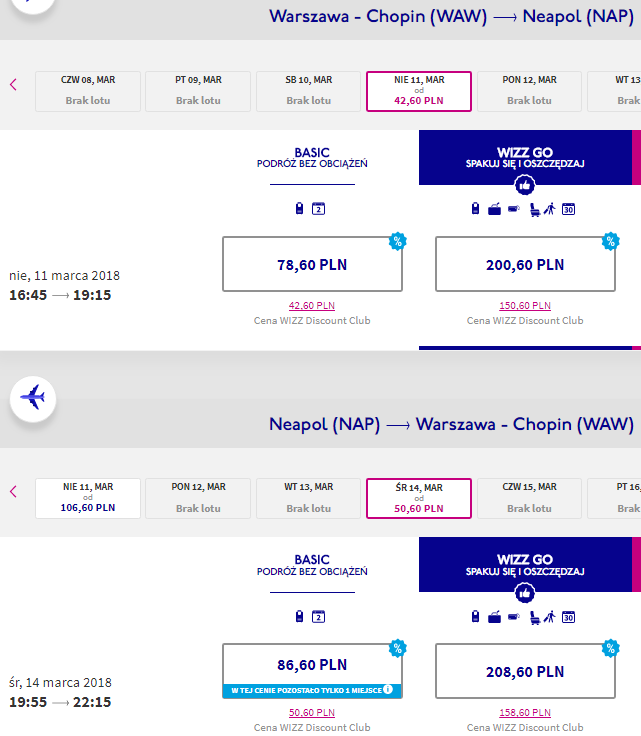Click calendar 30 icon in outbound WIZZ GO features
The height and width of the screenshot is (736, 641).
tap(568, 209)
